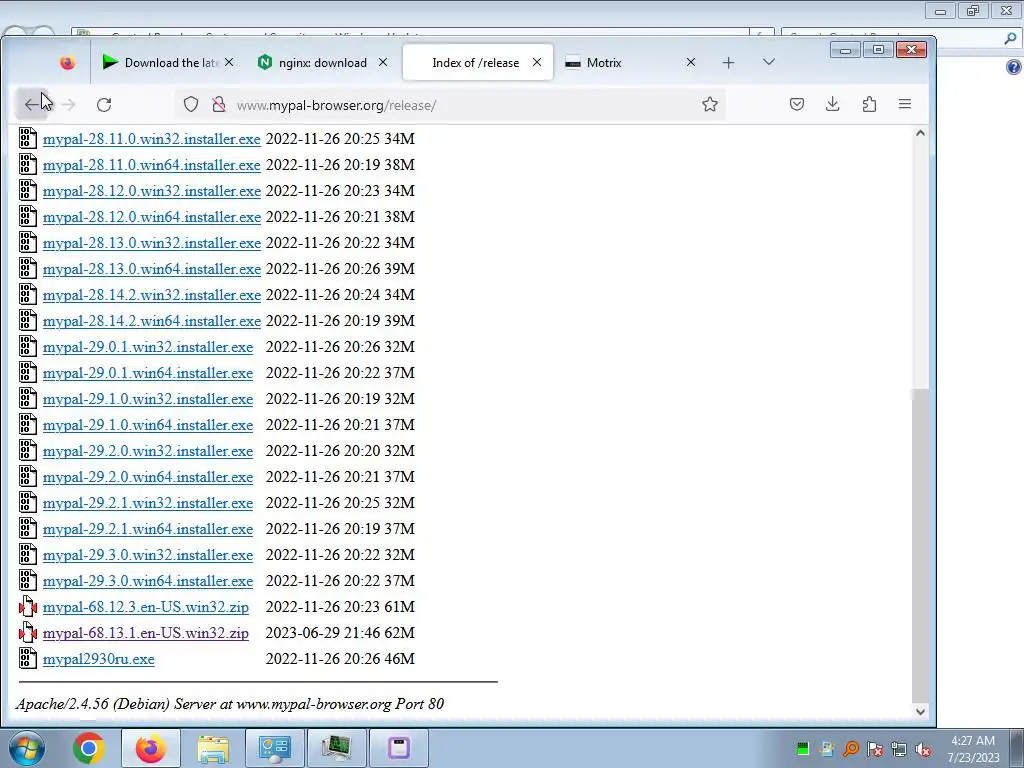Click the vertical scrollbar thumb of the page

coord(920,546)
